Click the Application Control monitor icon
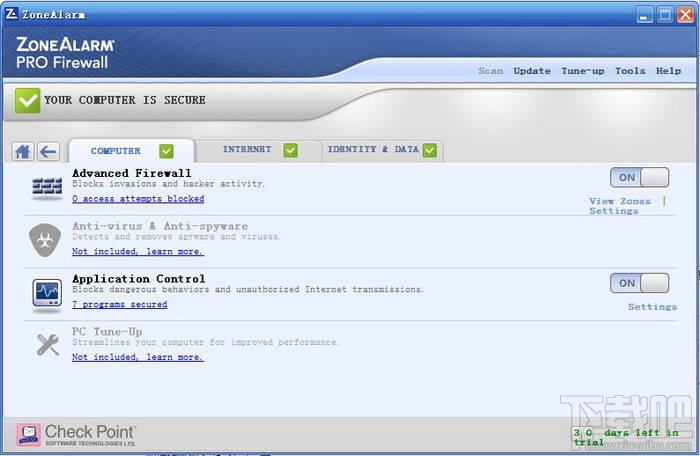The image size is (700, 456). (47, 293)
